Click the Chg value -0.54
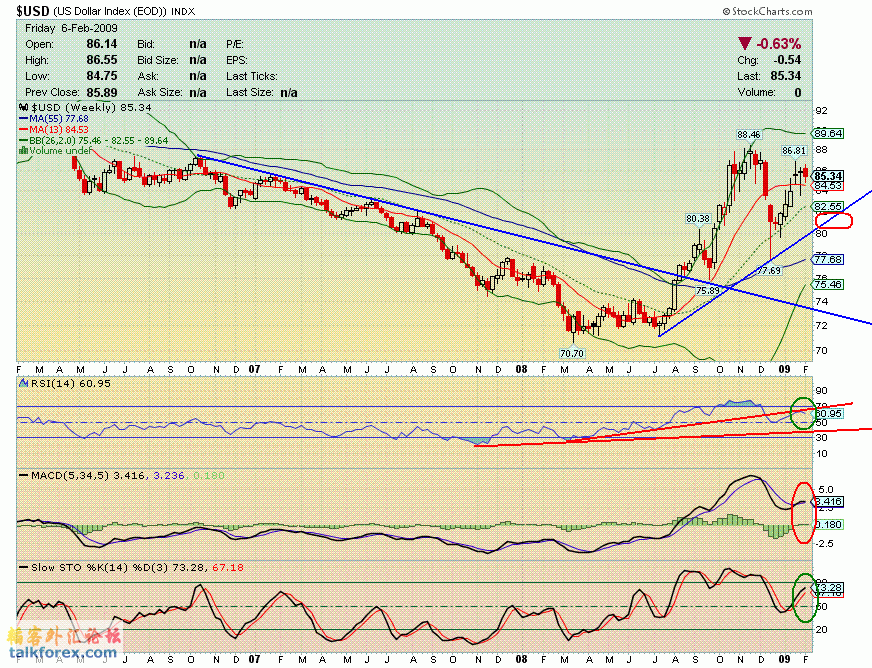Screen dimensions: 872x668 (787, 60)
